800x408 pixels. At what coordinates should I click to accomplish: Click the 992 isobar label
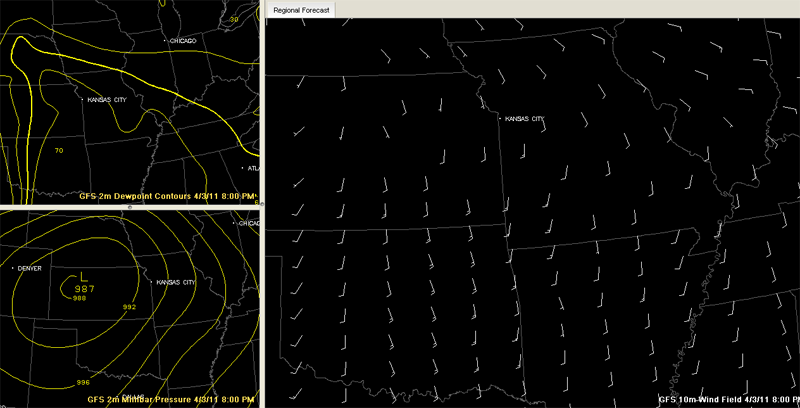130,307
